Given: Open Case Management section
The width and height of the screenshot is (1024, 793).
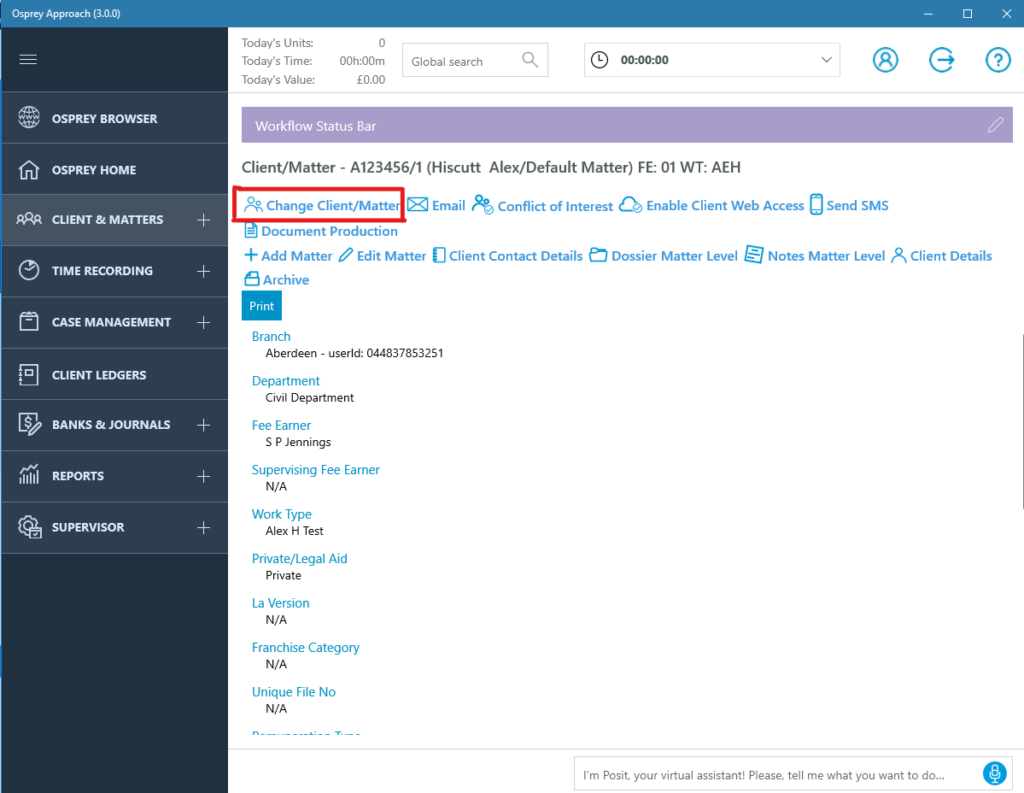Looking at the screenshot, I should pyautogui.click(x=114, y=322).
